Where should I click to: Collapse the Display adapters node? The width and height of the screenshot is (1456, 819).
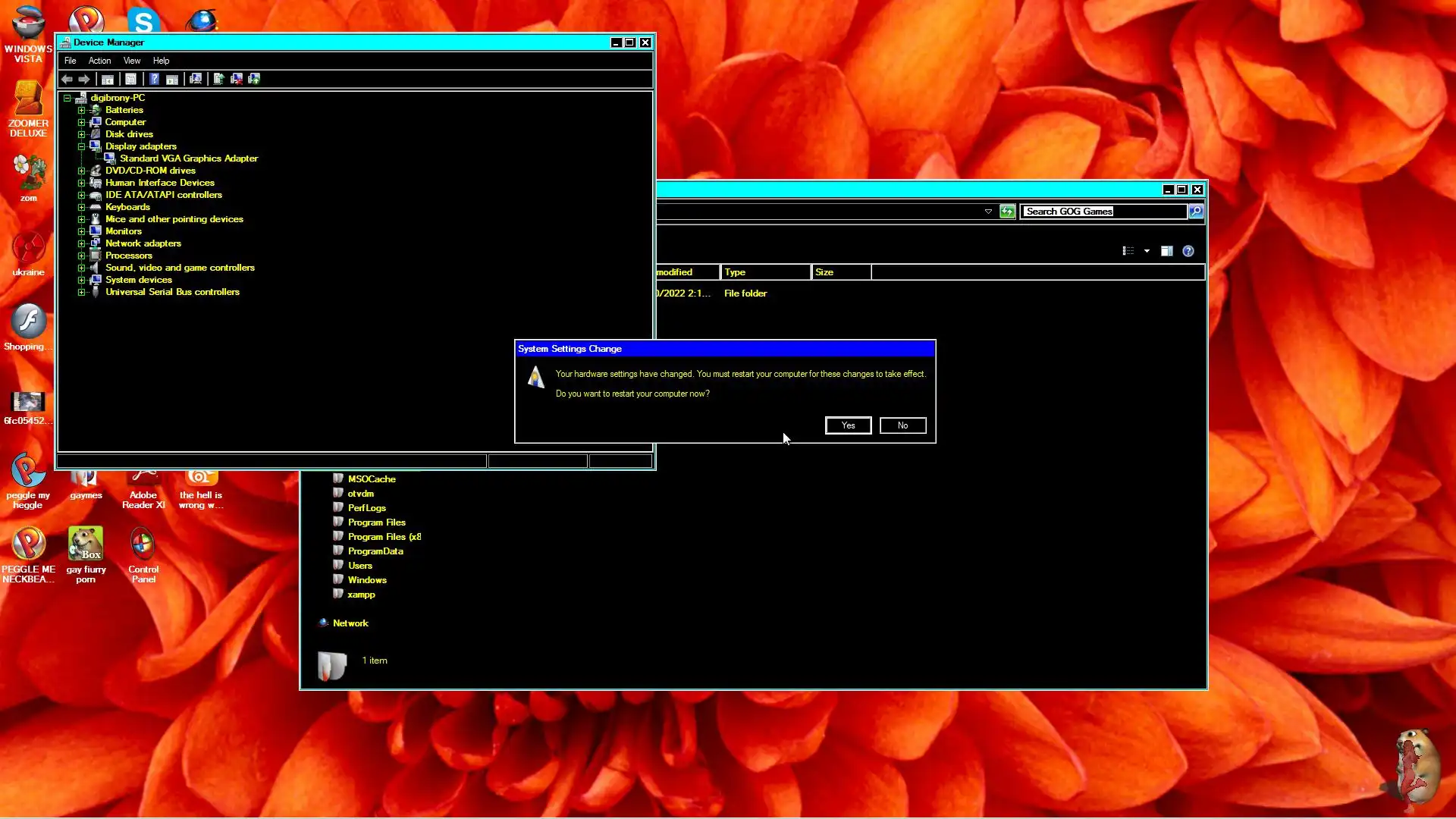pos(81,146)
